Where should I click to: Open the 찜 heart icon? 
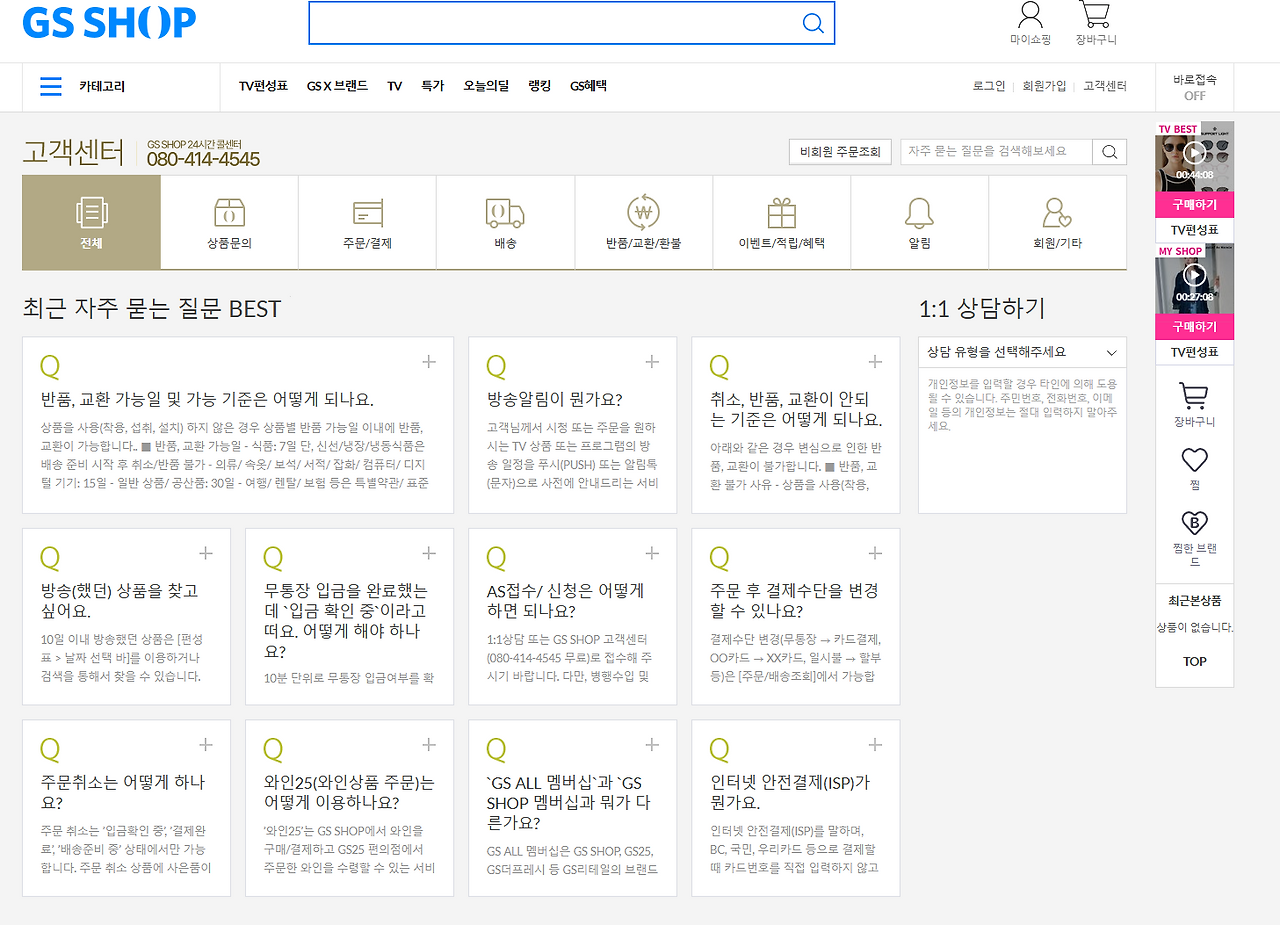pyautogui.click(x=1194, y=460)
